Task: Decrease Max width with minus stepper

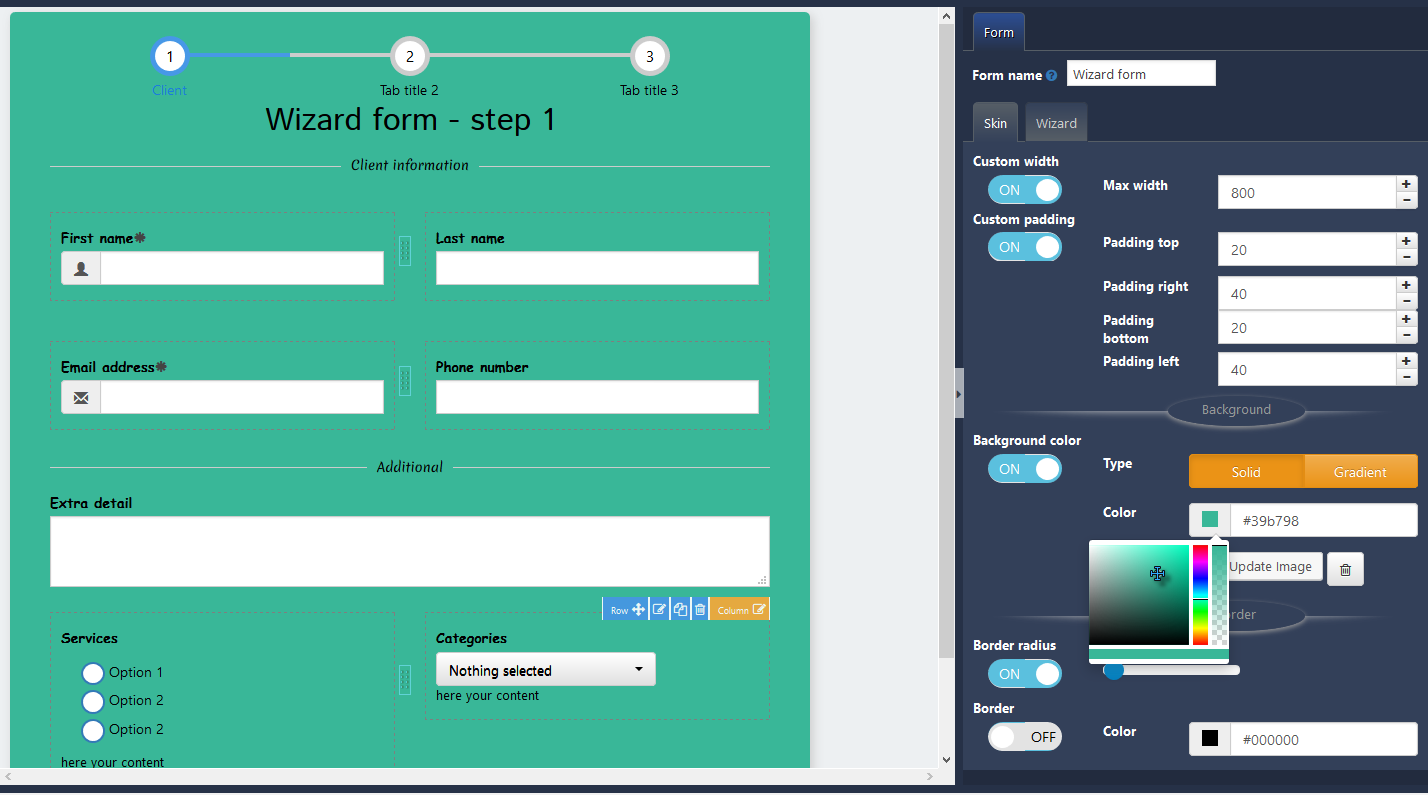Action: pyautogui.click(x=1407, y=201)
